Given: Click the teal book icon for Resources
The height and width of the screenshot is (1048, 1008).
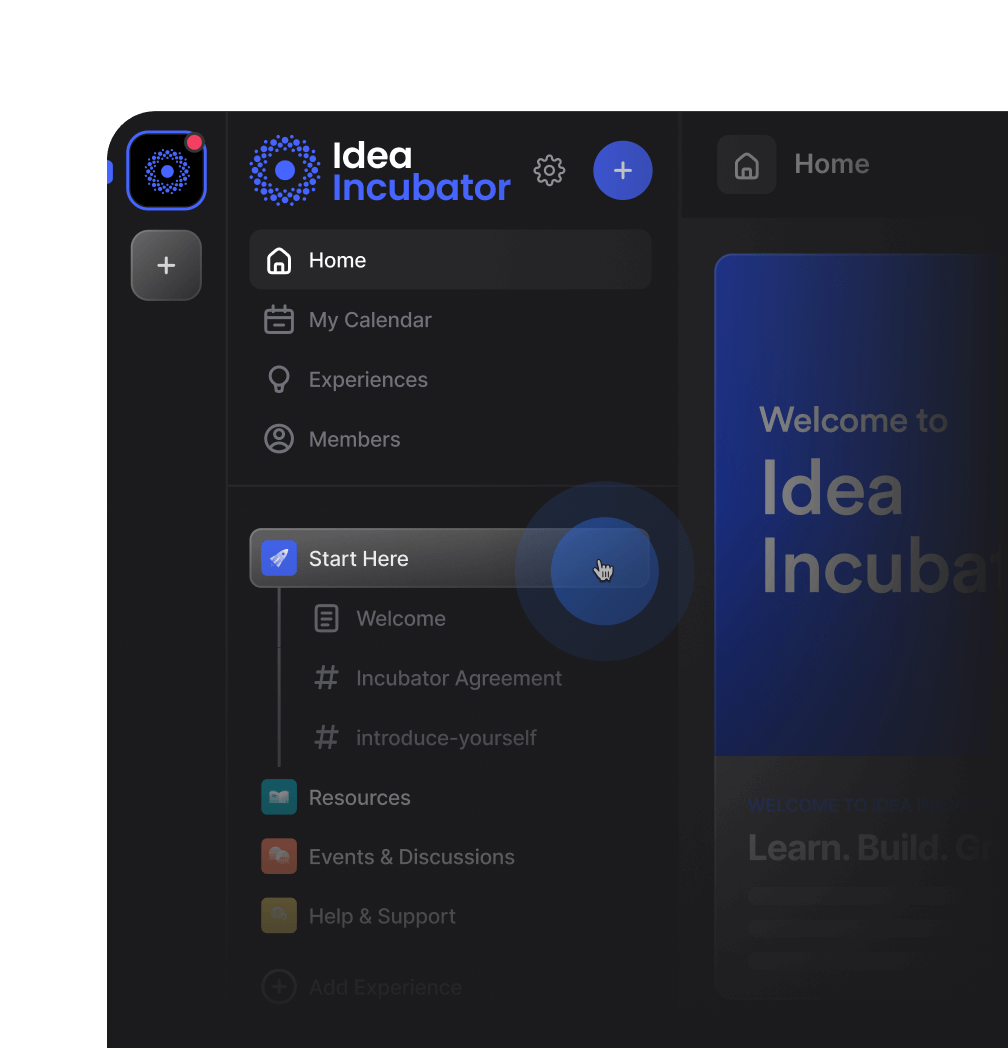Looking at the screenshot, I should 279,797.
